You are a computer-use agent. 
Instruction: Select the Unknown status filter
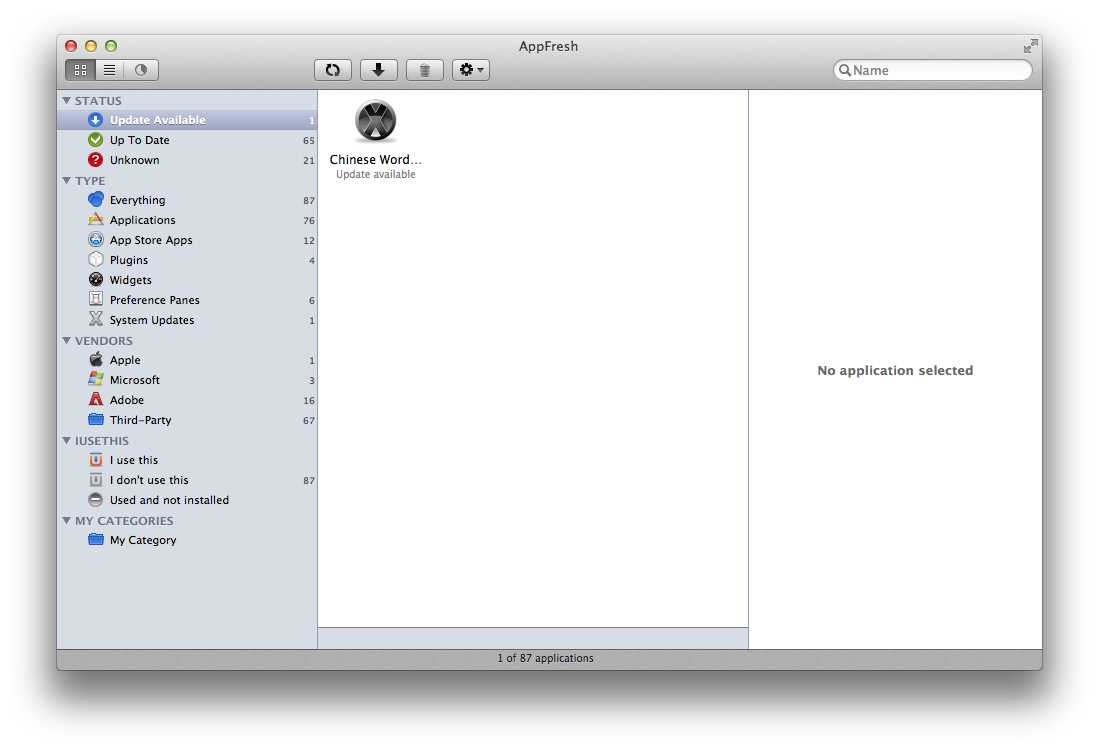pyautogui.click(x=187, y=160)
